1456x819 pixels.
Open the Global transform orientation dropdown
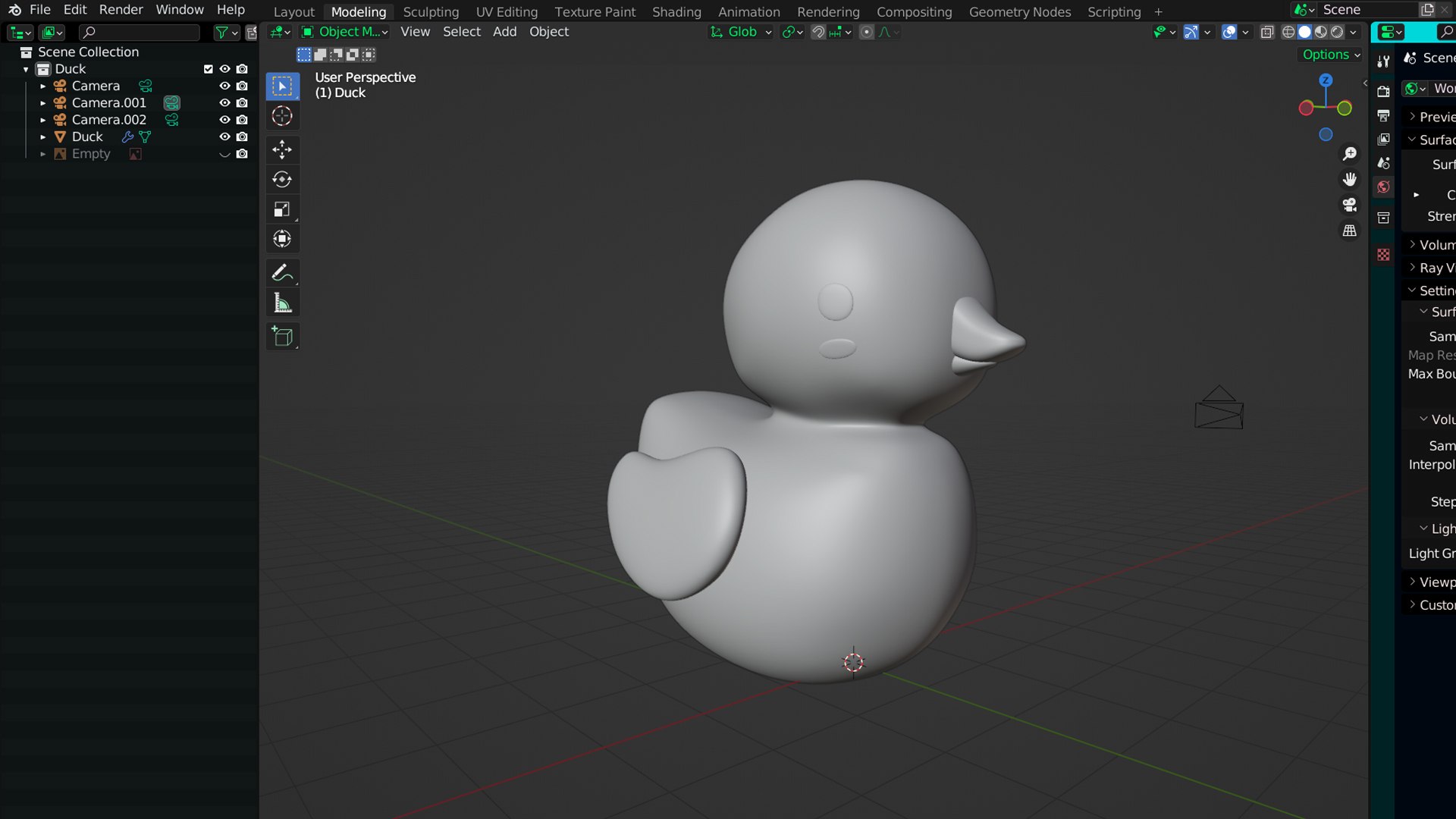tap(740, 32)
